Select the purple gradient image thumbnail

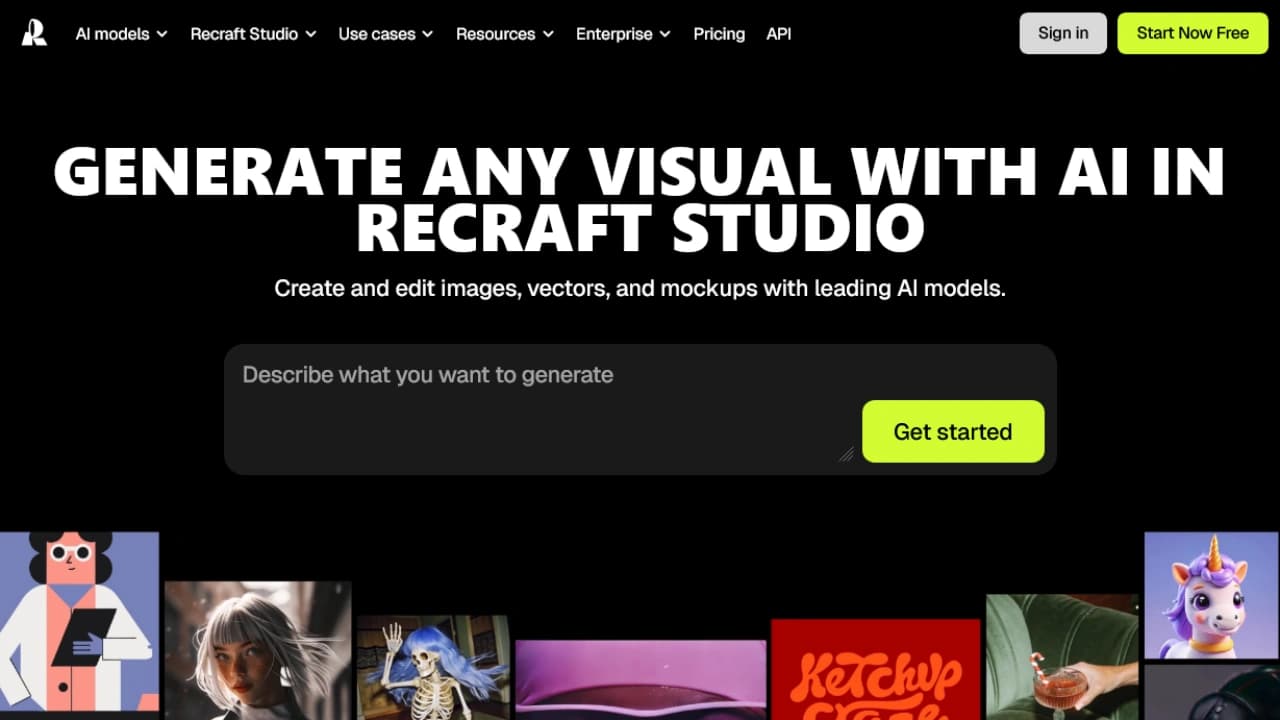point(640,680)
